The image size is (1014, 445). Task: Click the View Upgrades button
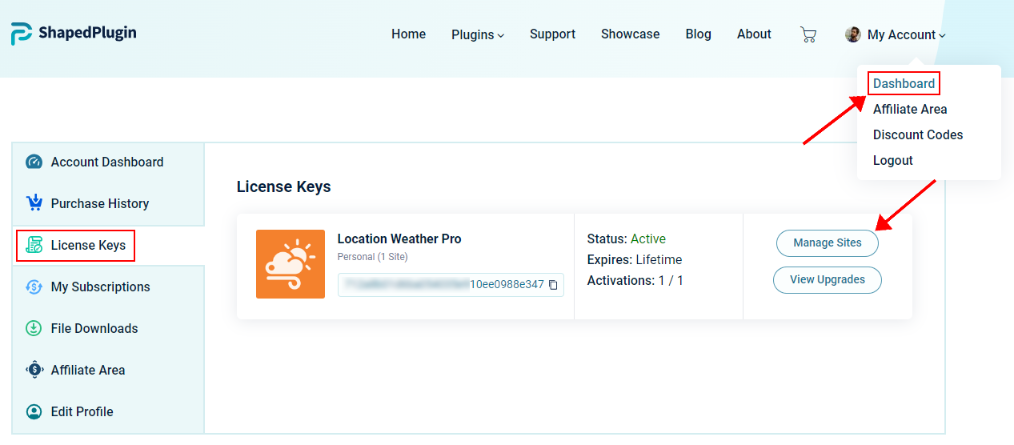click(828, 280)
